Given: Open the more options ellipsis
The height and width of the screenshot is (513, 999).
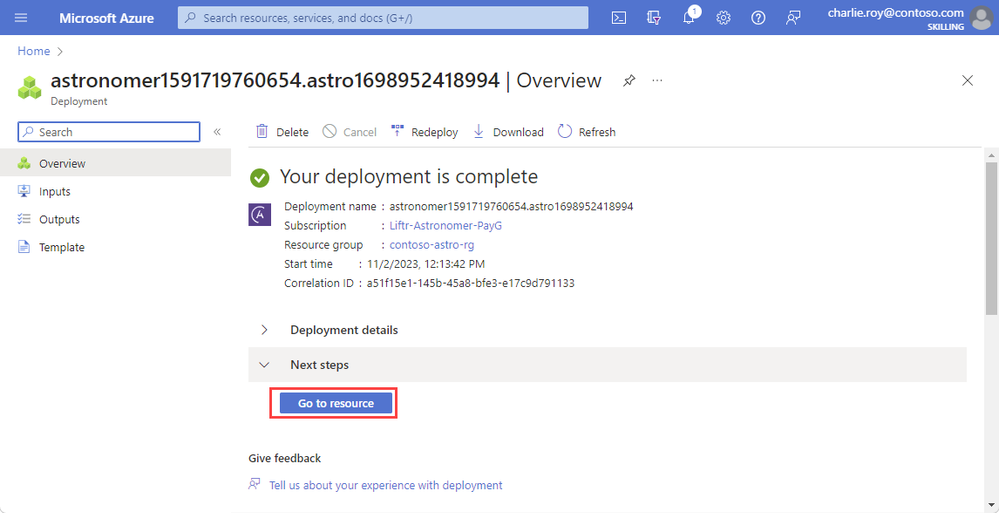Looking at the screenshot, I should (x=658, y=81).
